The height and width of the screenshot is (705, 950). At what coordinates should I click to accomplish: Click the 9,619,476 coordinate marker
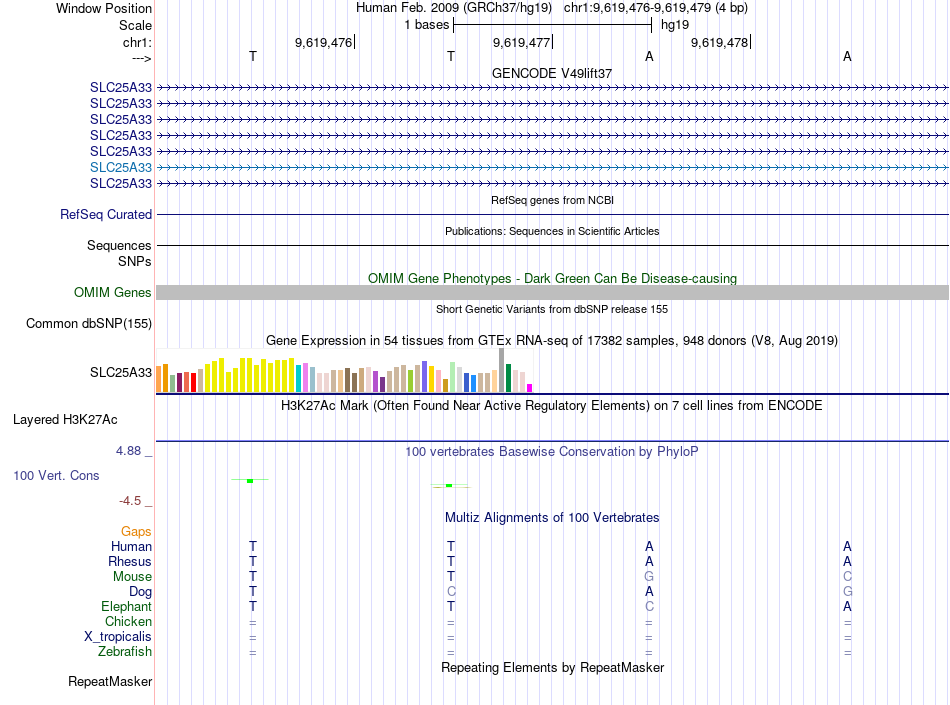pos(324,42)
